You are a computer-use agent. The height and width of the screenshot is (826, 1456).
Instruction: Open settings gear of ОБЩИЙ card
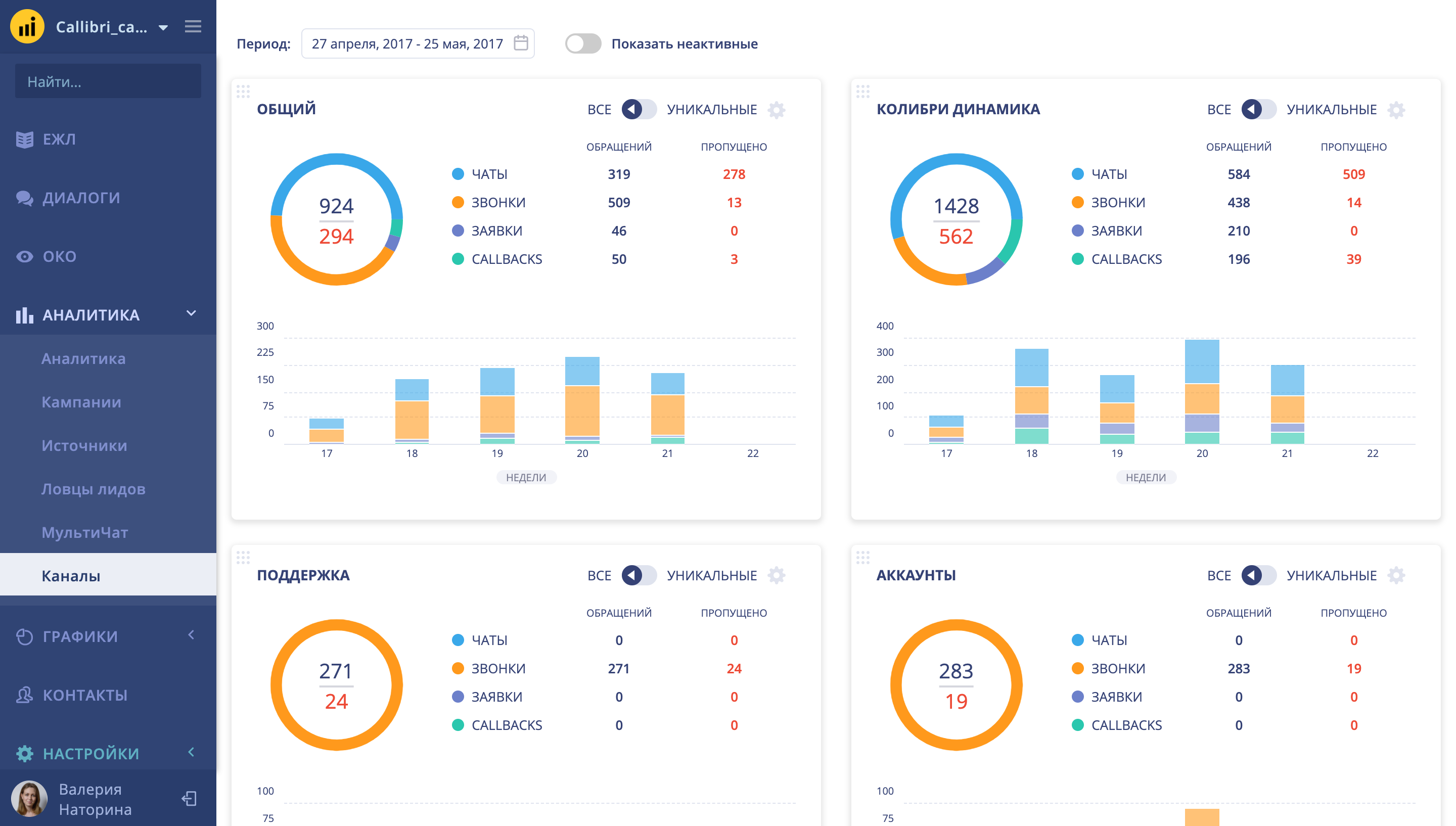pos(776,110)
